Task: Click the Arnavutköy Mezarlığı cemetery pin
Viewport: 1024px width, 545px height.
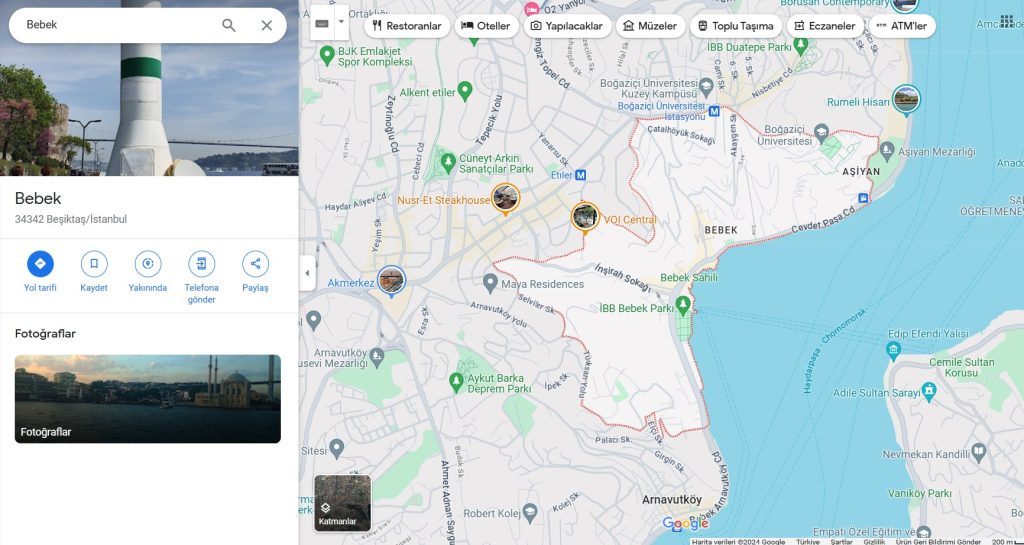Action: 377,356
